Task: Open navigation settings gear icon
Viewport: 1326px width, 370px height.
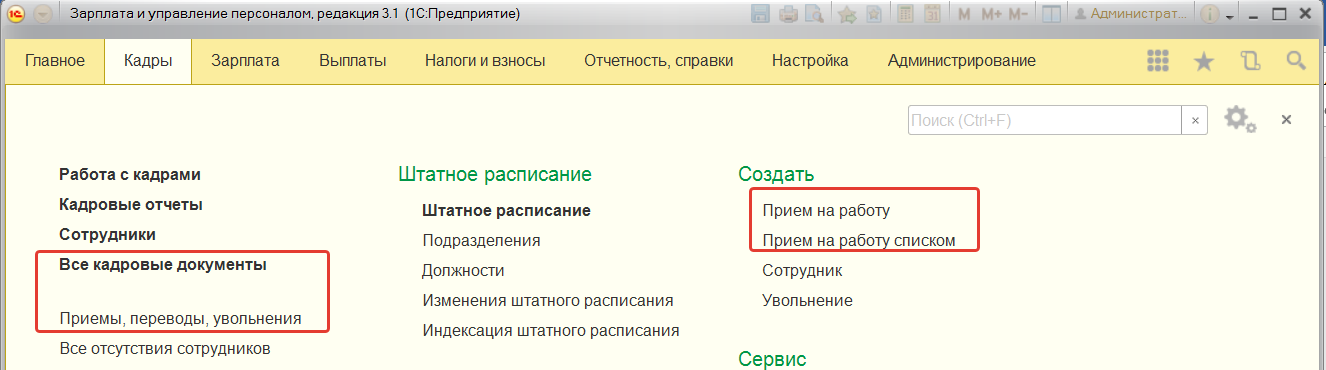Action: point(1240,119)
